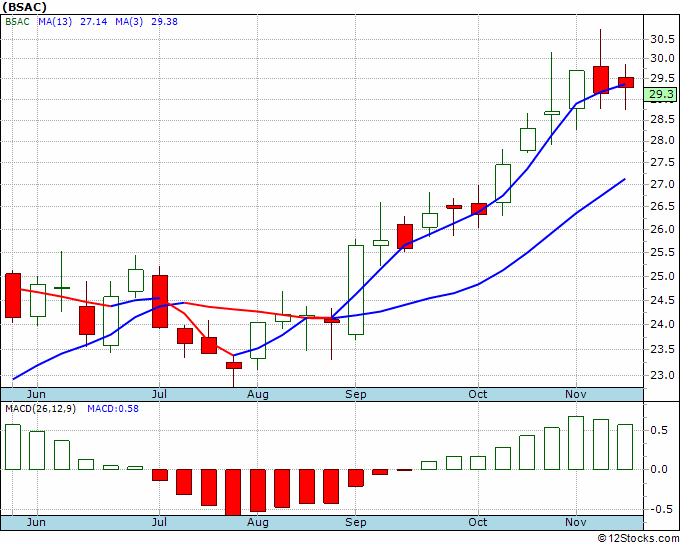Click the deepest red MACD bar before August
This screenshot has width=680, height=546.
233,492
